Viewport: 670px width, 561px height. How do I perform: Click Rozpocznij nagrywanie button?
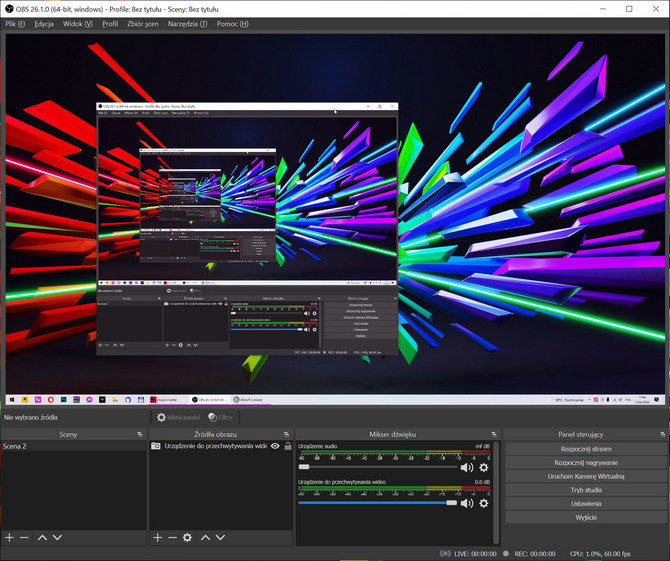586,462
